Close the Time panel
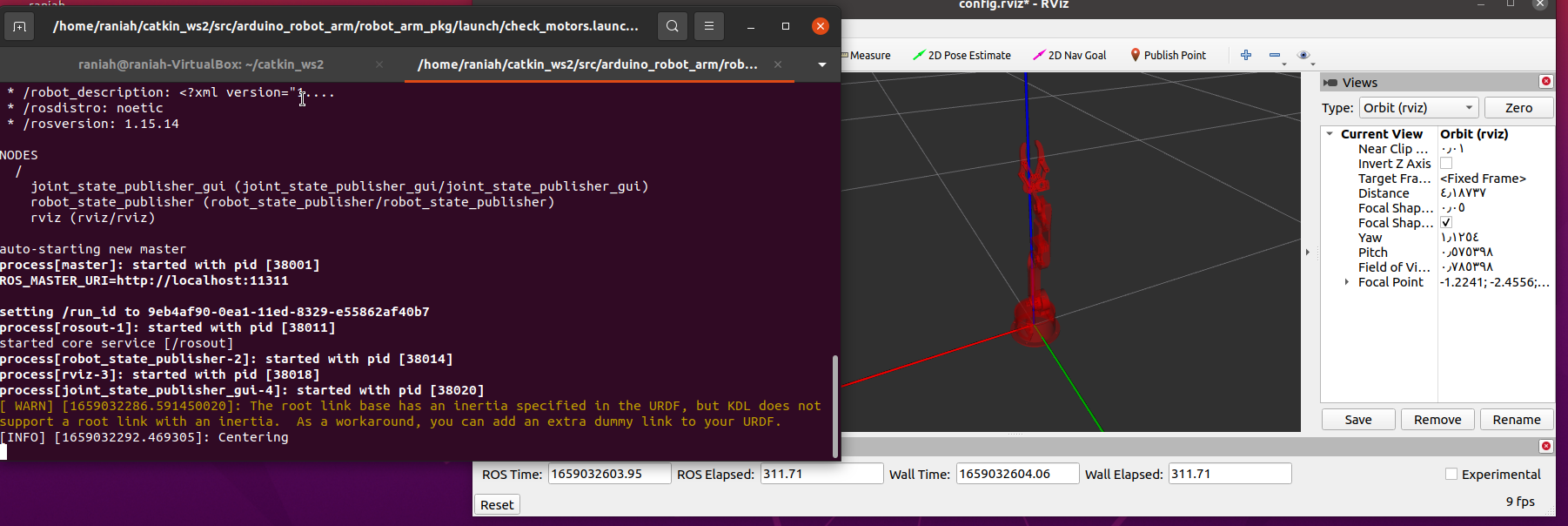Viewport: 1568px width, 526px height. coord(1546,446)
